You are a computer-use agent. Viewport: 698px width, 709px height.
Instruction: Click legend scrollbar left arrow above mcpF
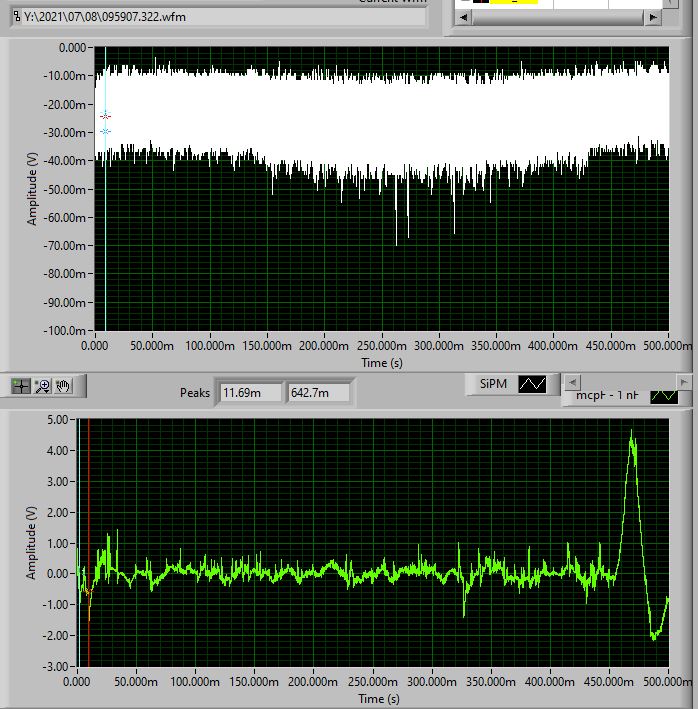(x=573, y=383)
